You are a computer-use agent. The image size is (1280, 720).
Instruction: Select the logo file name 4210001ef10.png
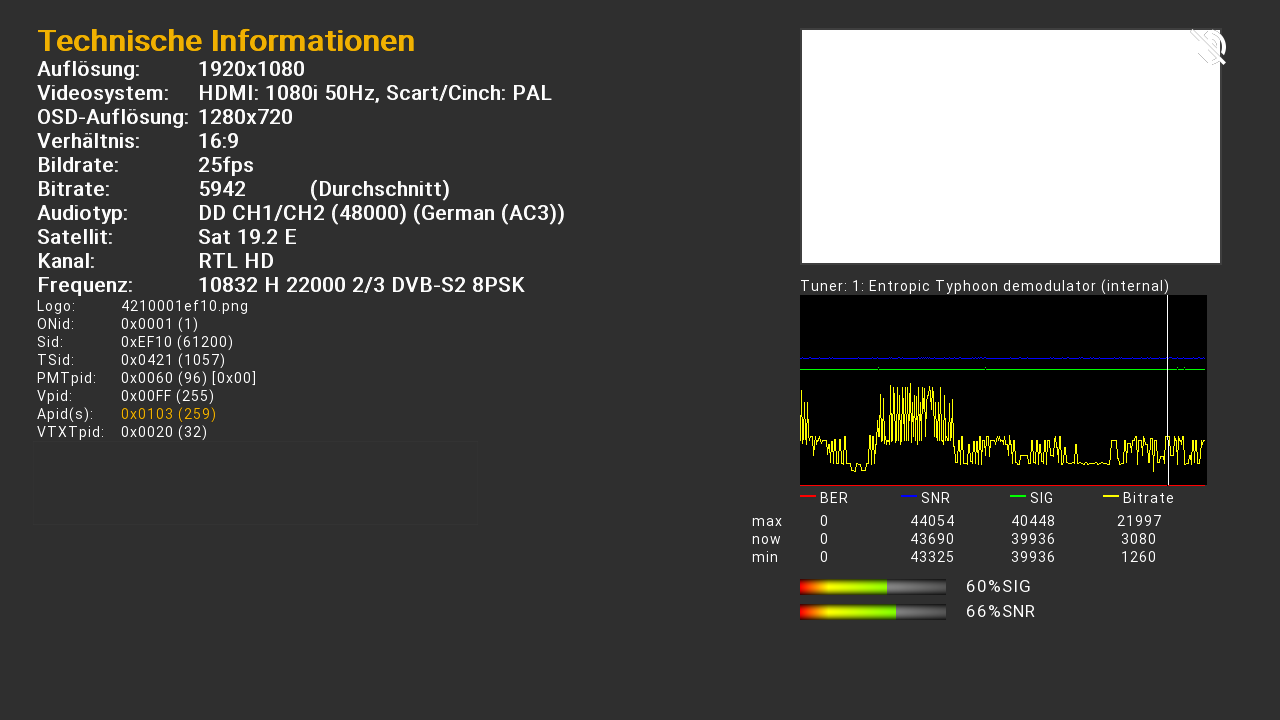(x=184, y=306)
